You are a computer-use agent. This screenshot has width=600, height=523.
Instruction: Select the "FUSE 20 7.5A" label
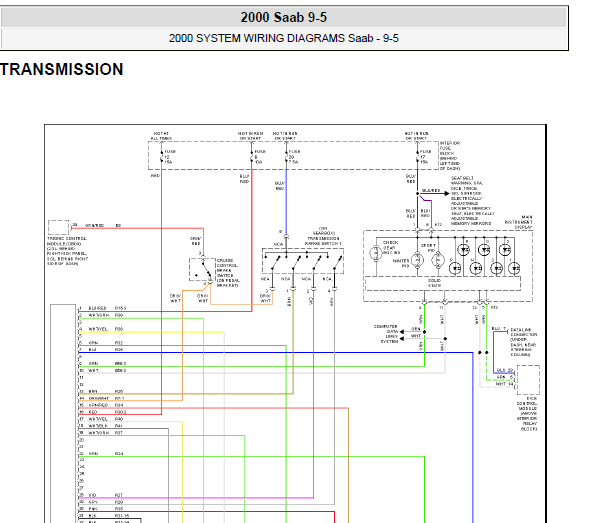(x=294, y=157)
